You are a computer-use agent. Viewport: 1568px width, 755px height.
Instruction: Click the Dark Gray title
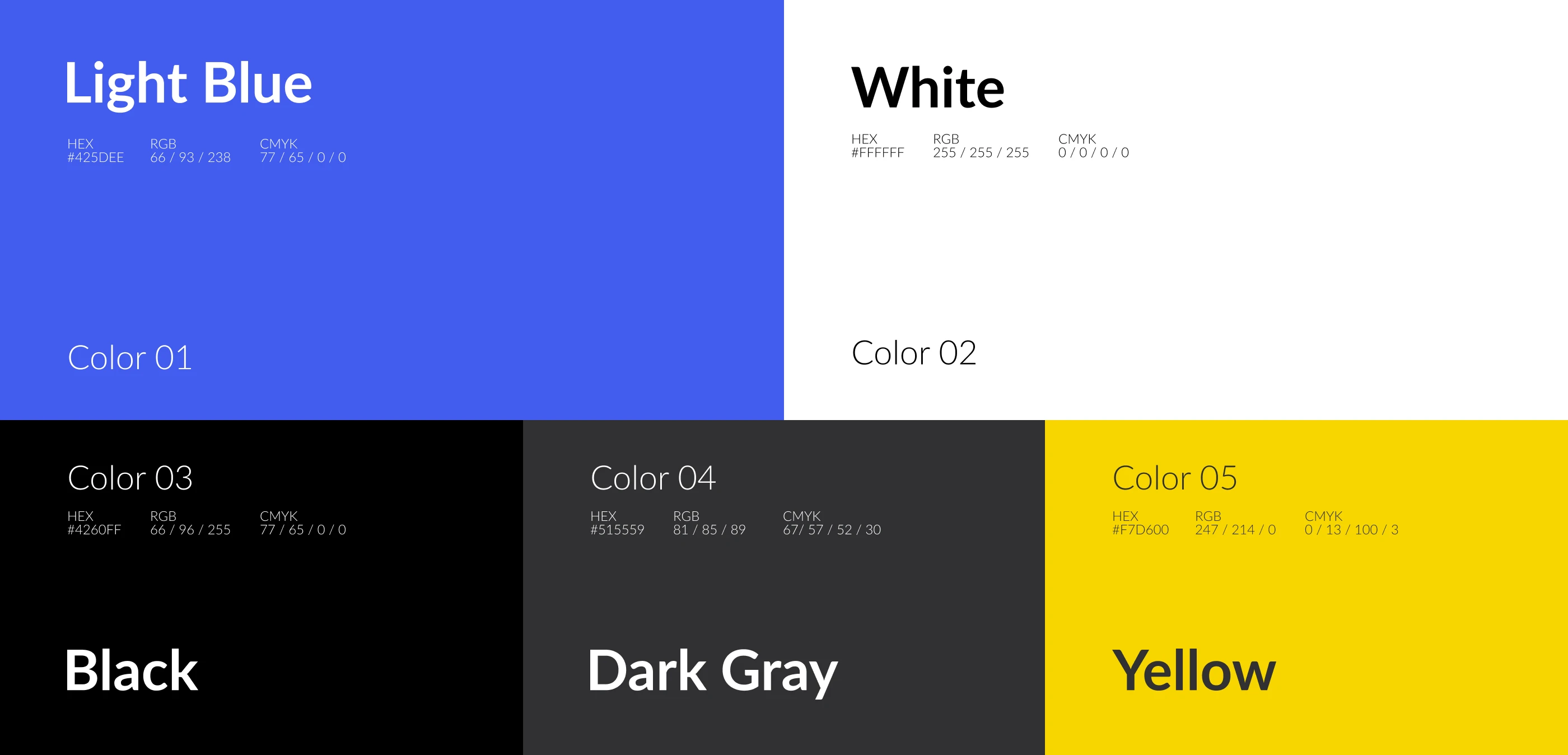[x=712, y=672]
